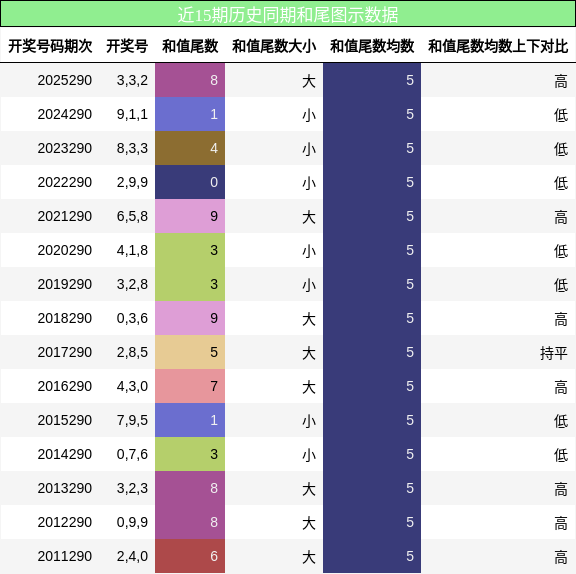Click the 和值尾数均数上下对比 column header

[498, 46]
